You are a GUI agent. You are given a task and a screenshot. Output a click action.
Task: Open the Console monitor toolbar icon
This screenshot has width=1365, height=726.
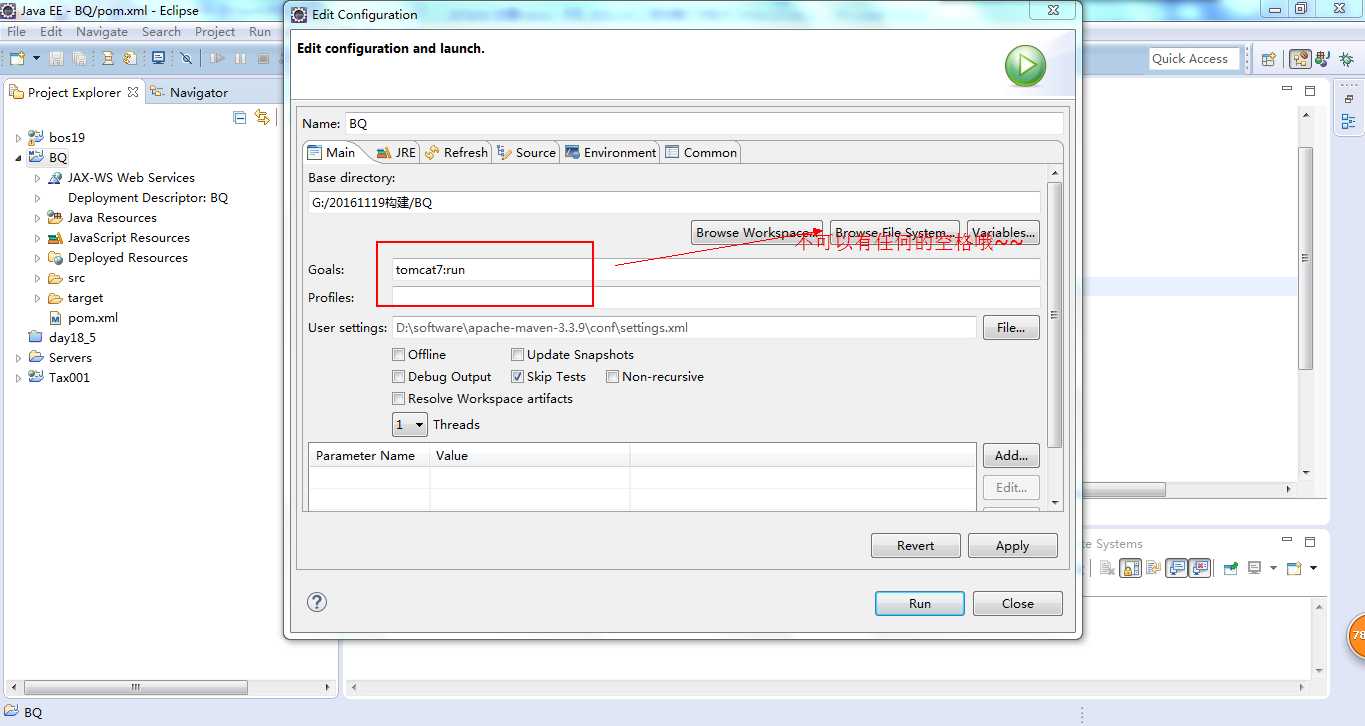pyautogui.click(x=158, y=59)
